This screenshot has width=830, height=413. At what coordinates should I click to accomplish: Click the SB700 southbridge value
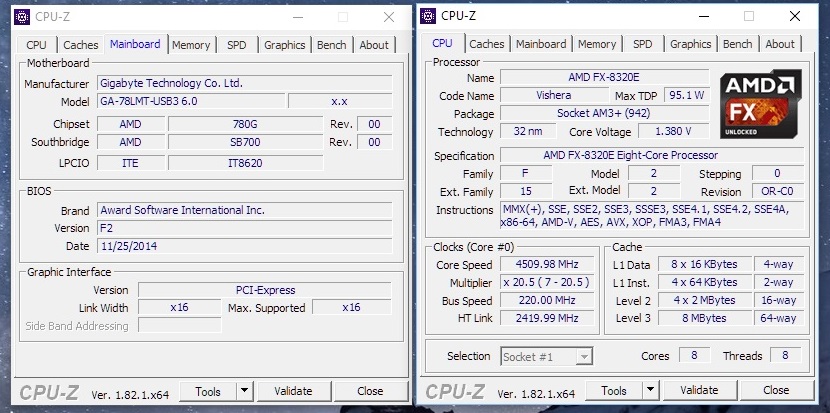245,142
